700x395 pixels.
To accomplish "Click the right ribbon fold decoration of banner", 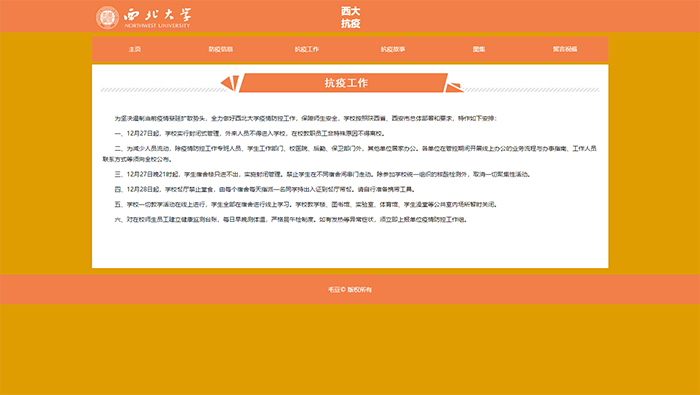I will 454,87.
